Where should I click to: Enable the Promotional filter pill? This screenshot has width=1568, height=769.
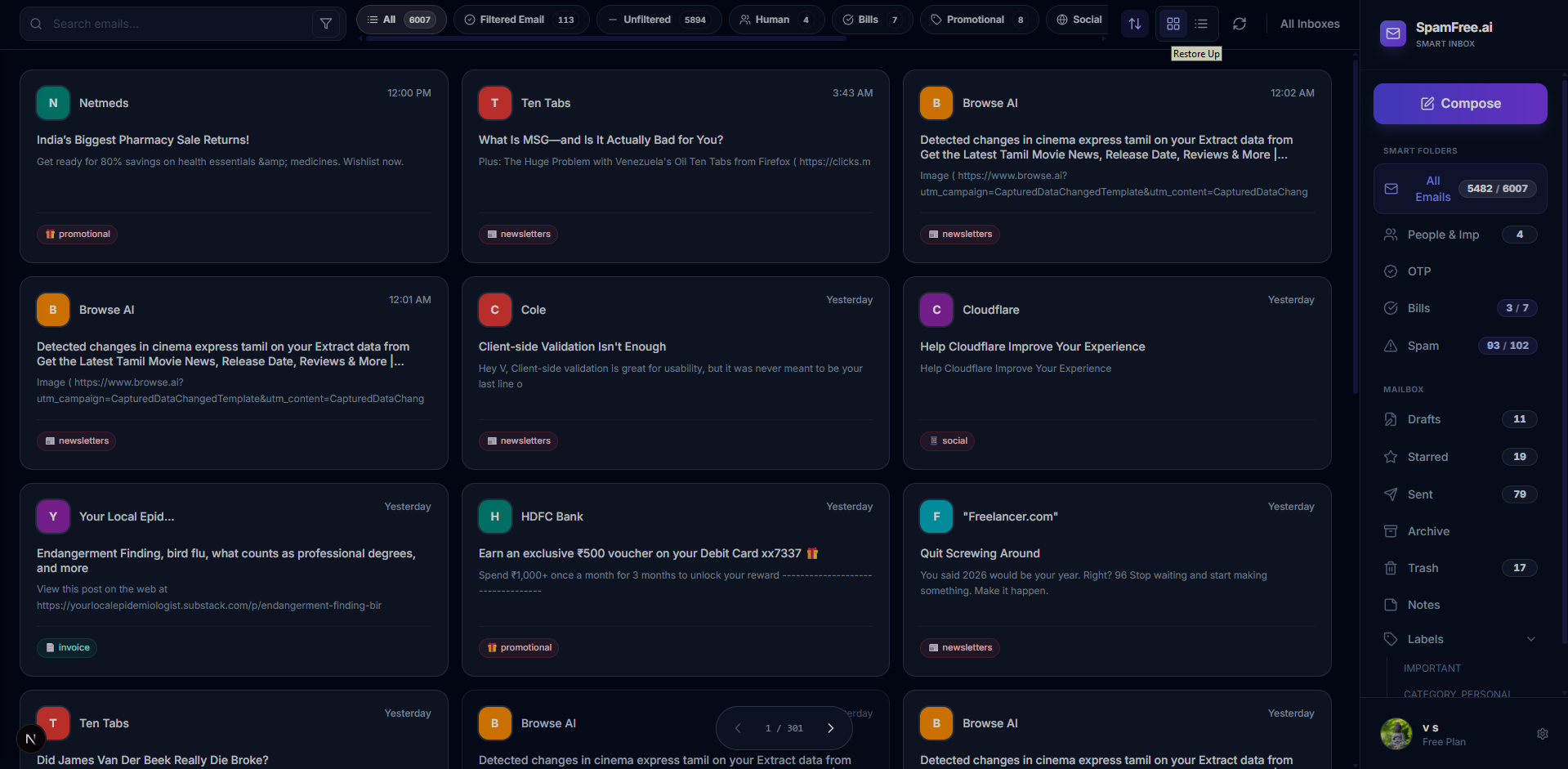pyautogui.click(x=978, y=19)
